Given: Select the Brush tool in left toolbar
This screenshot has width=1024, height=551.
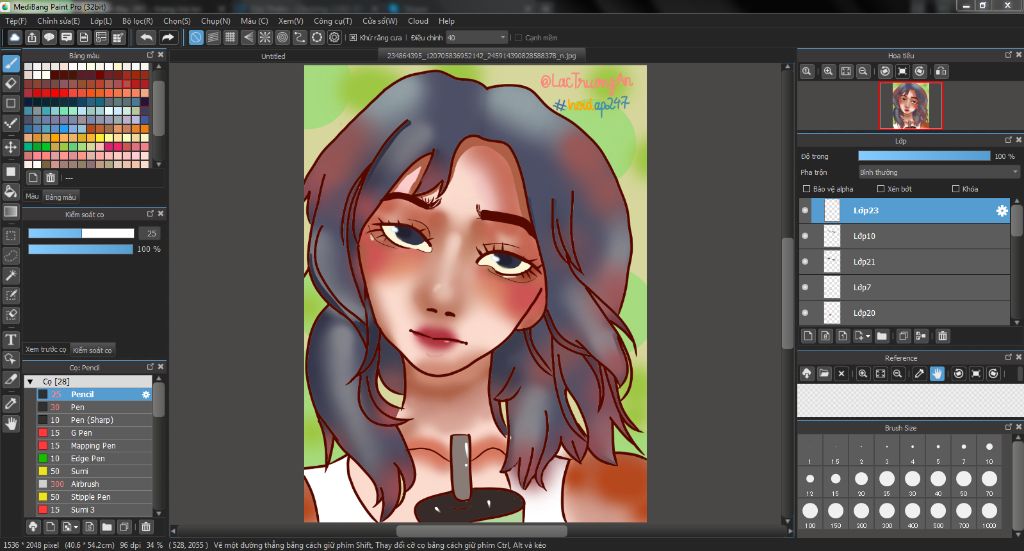Looking at the screenshot, I should (11, 64).
